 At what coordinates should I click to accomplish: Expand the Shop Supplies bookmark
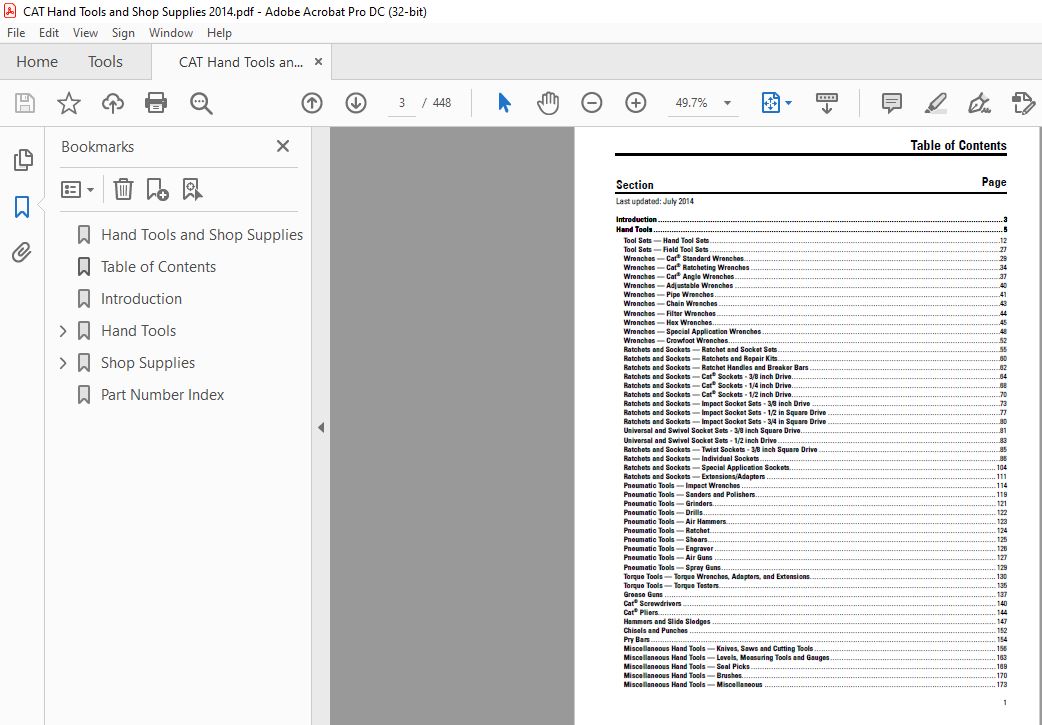point(63,363)
